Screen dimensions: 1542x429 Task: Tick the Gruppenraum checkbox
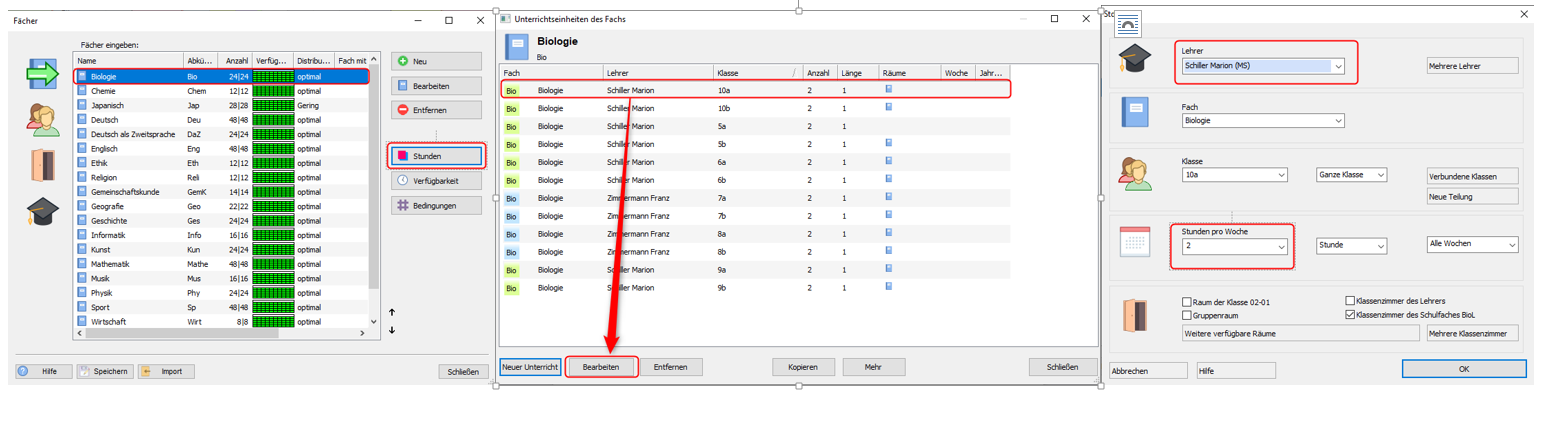coord(1187,315)
